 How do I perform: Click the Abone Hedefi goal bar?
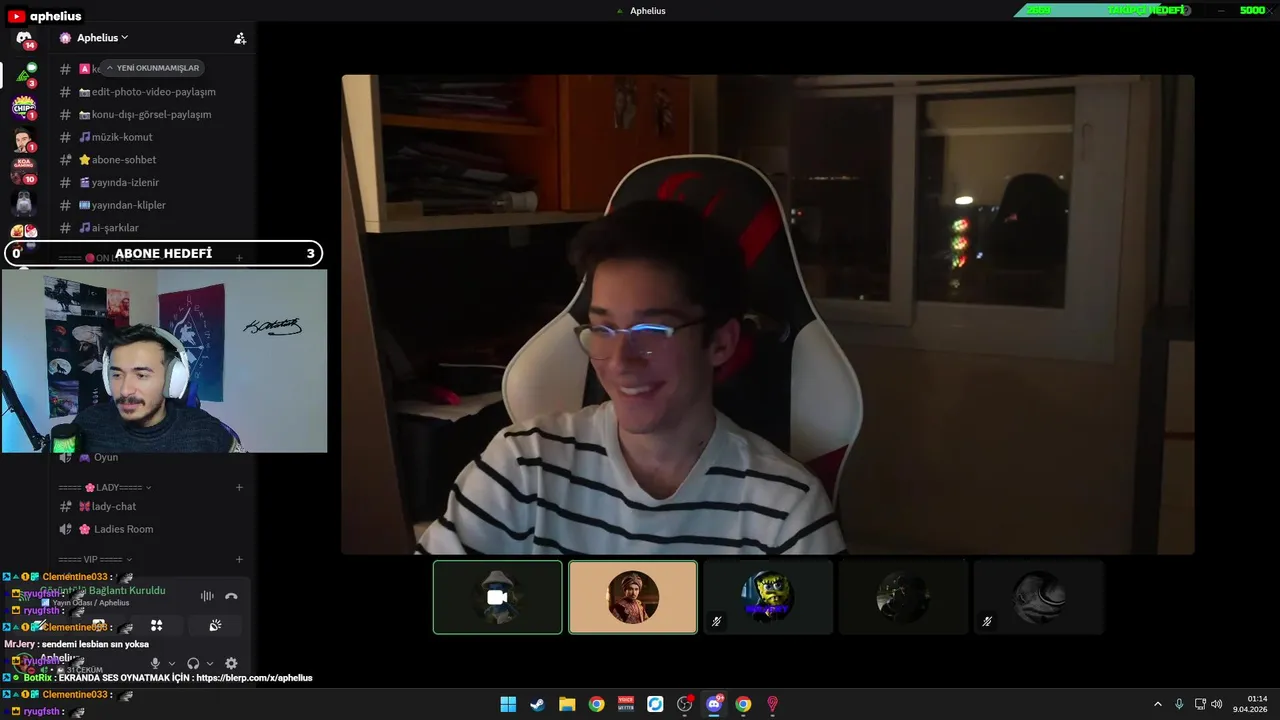[164, 253]
